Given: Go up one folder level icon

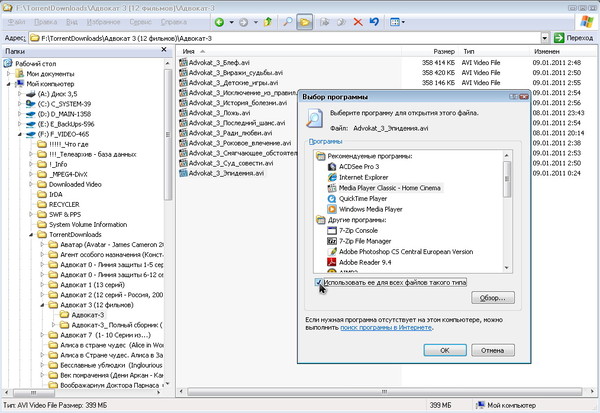Looking at the screenshot, I should point(268,22).
